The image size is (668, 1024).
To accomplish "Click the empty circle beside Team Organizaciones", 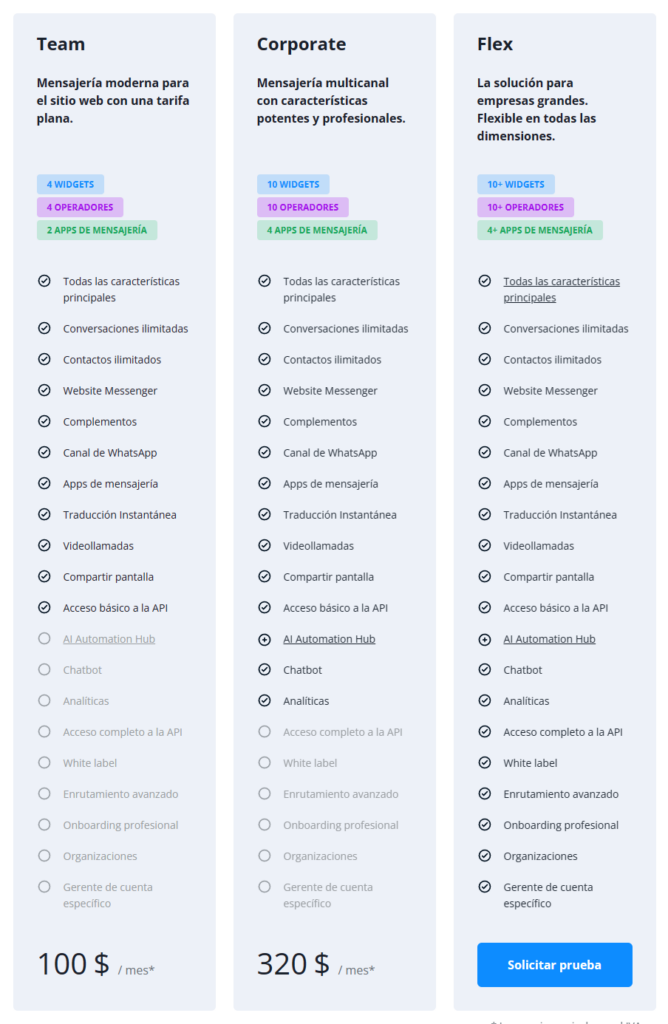I will 44,856.
